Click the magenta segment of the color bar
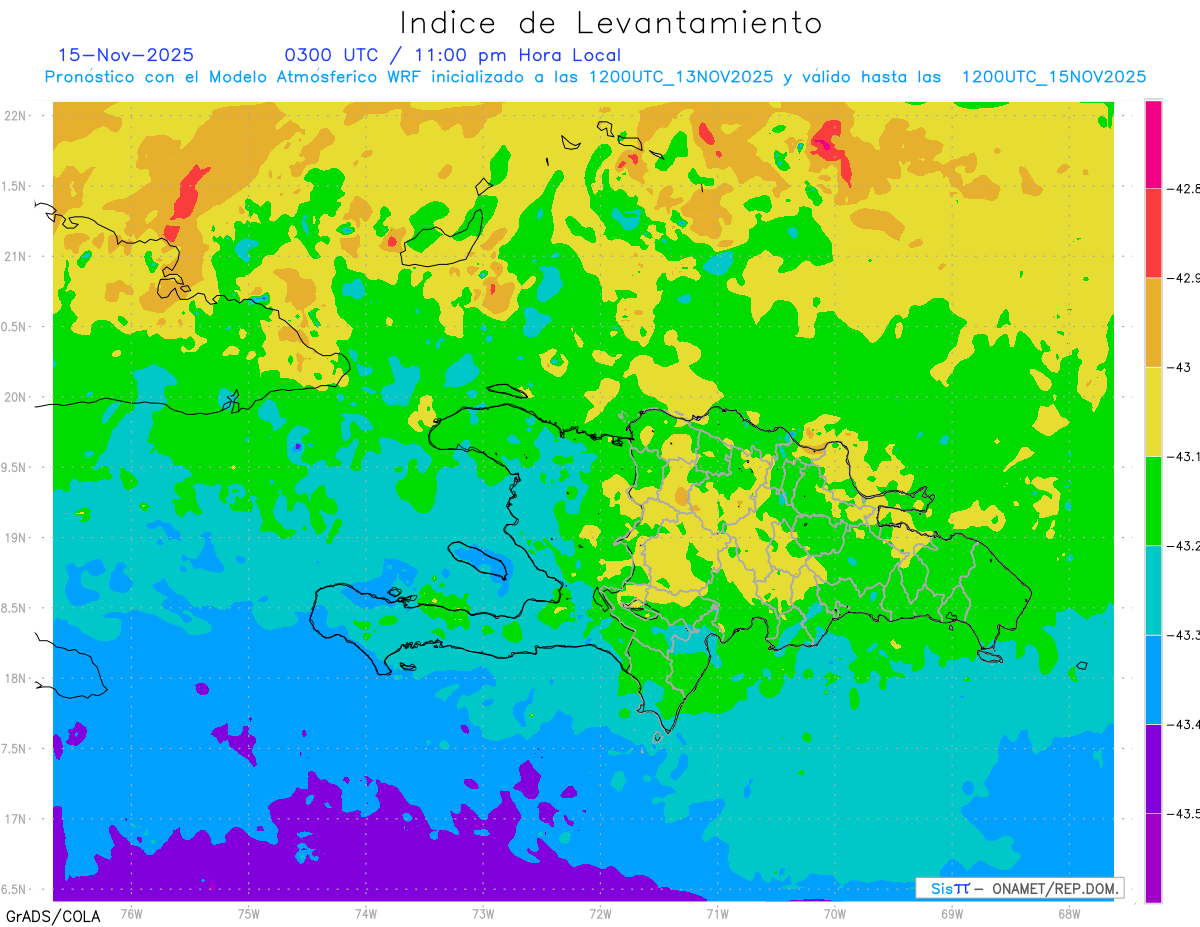This screenshot has width=1200, height=927. tap(1153, 144)
